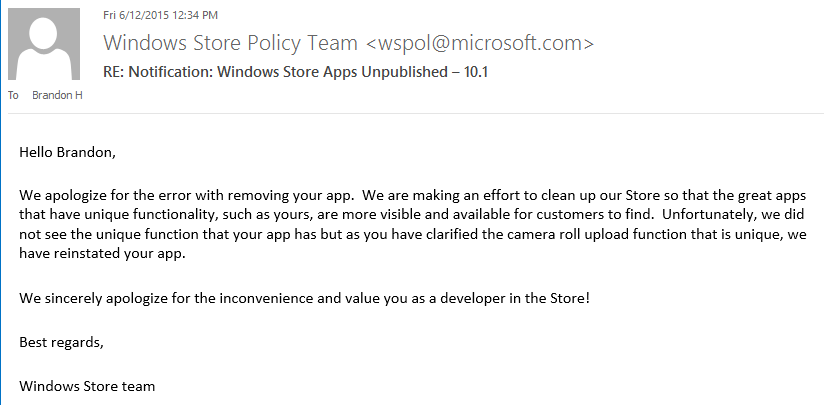Click the We sincerely apologize sentence

pyautogui.click(x=305, y=298)
